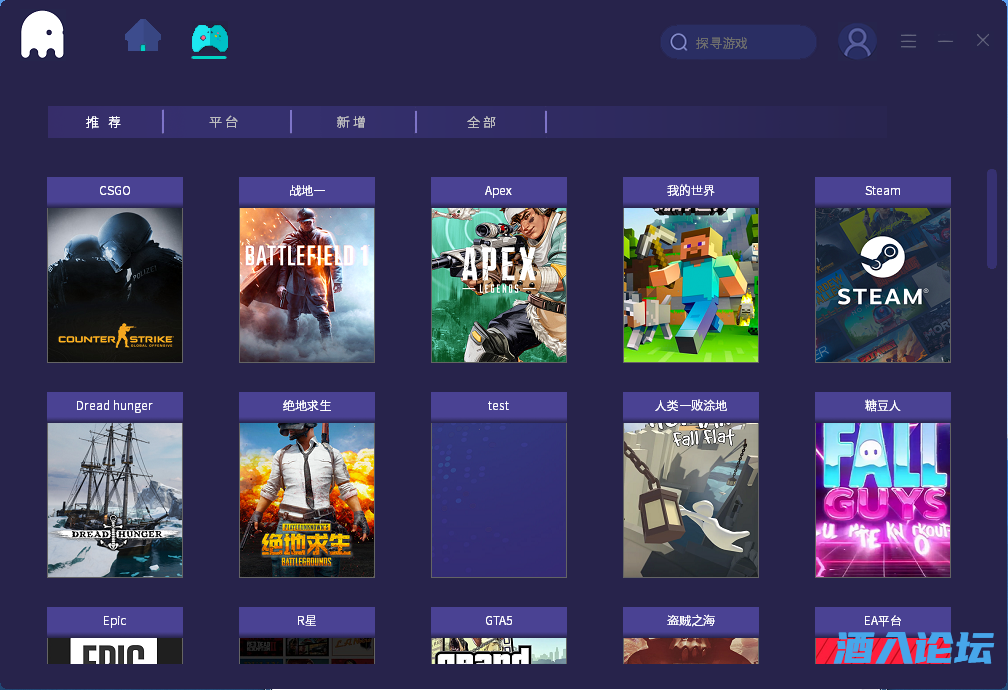Click the GTA5 title label
Viewport: 1008px width, 690px height.
[x=499, y=621]
